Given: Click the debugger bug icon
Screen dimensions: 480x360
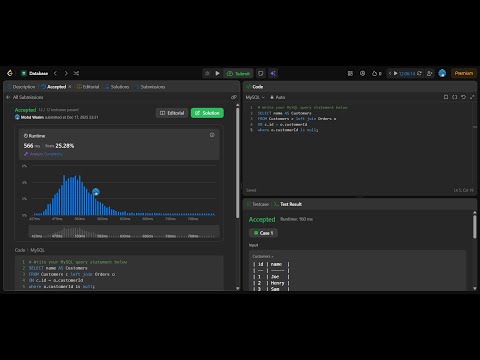Looking at the screenshot, I should (207, 73).
